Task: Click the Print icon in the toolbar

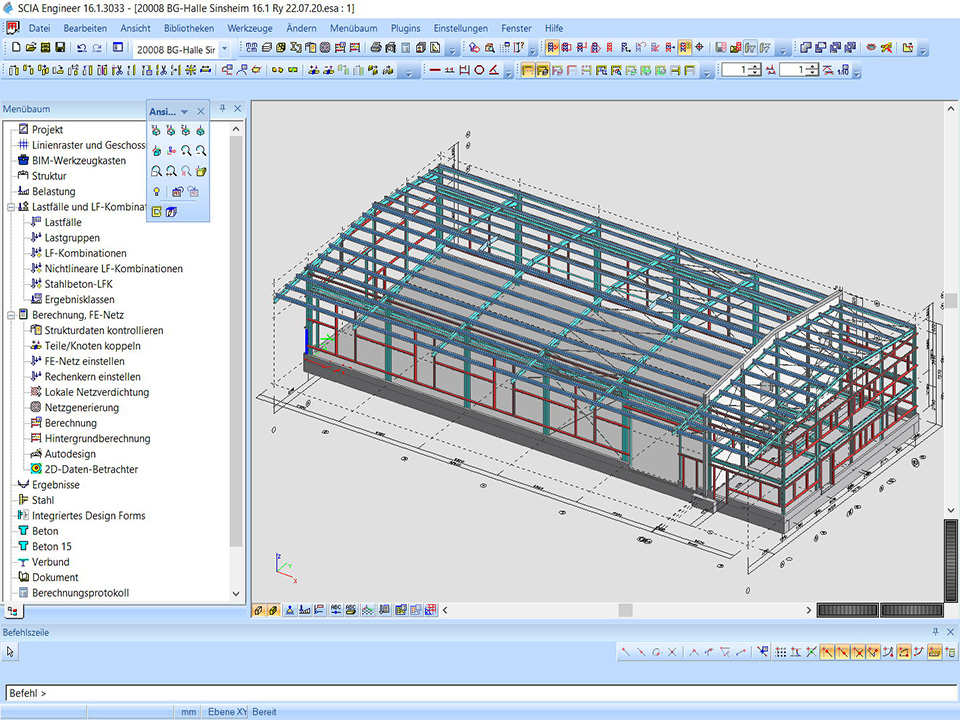Action: click(374, 48)
